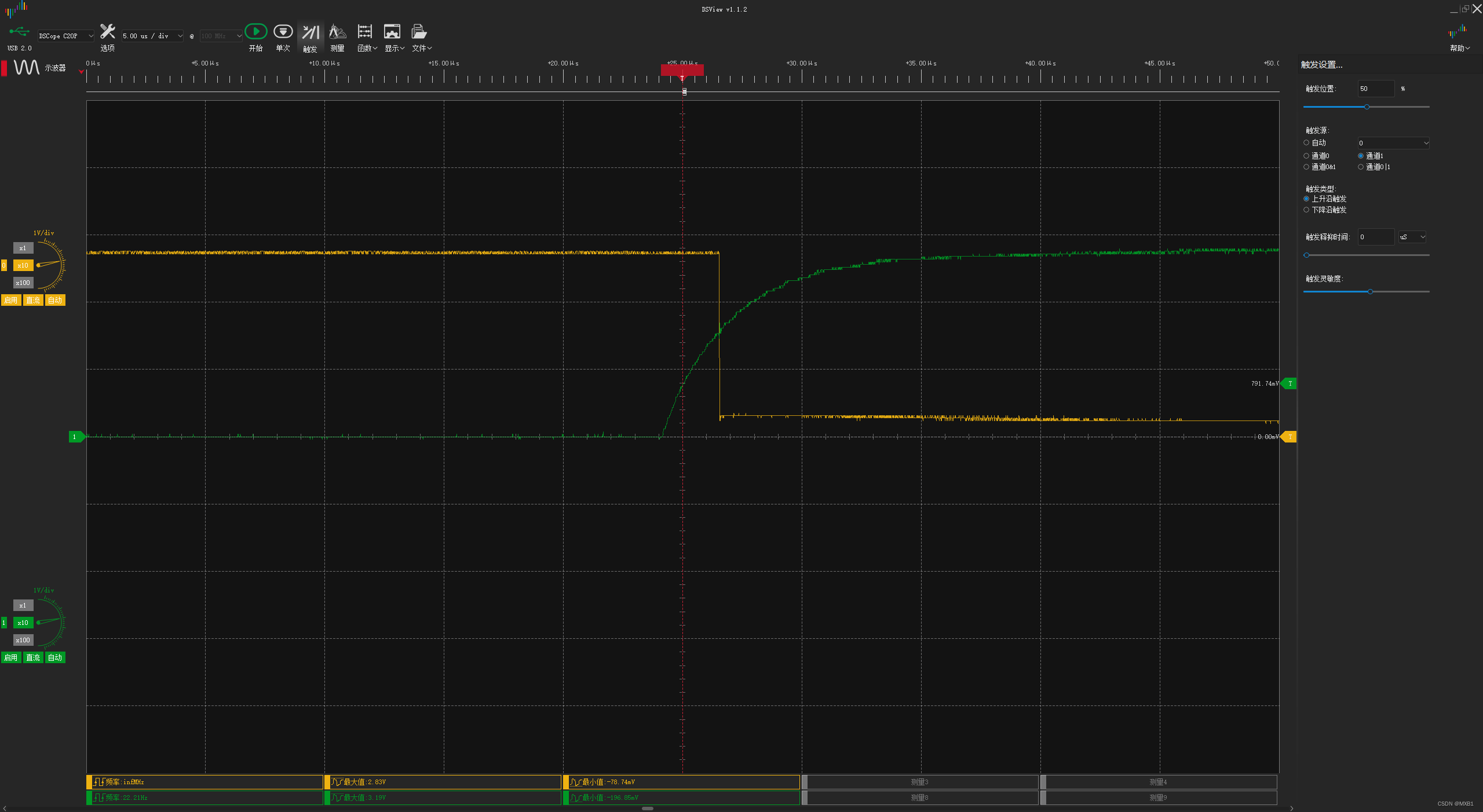Click the Single capture (单次) icon
The width and height of the screenshot is (1483, 812).
[x=283, y=32]
